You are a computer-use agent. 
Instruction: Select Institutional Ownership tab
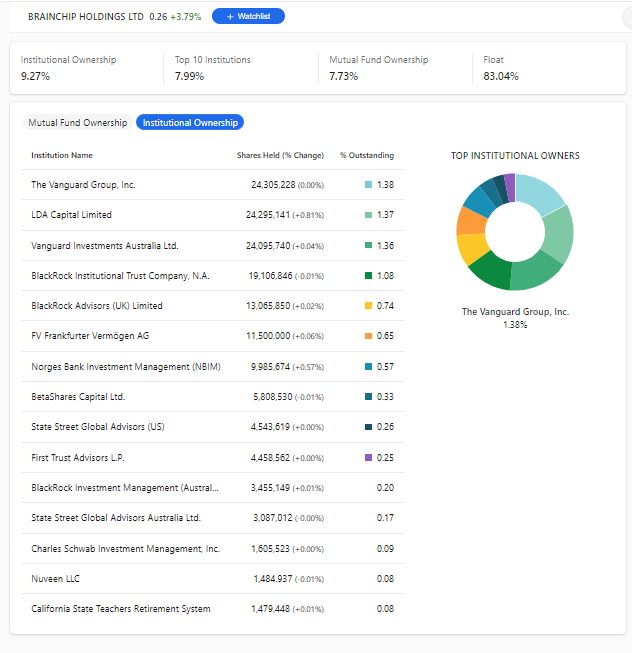(190, 122)
